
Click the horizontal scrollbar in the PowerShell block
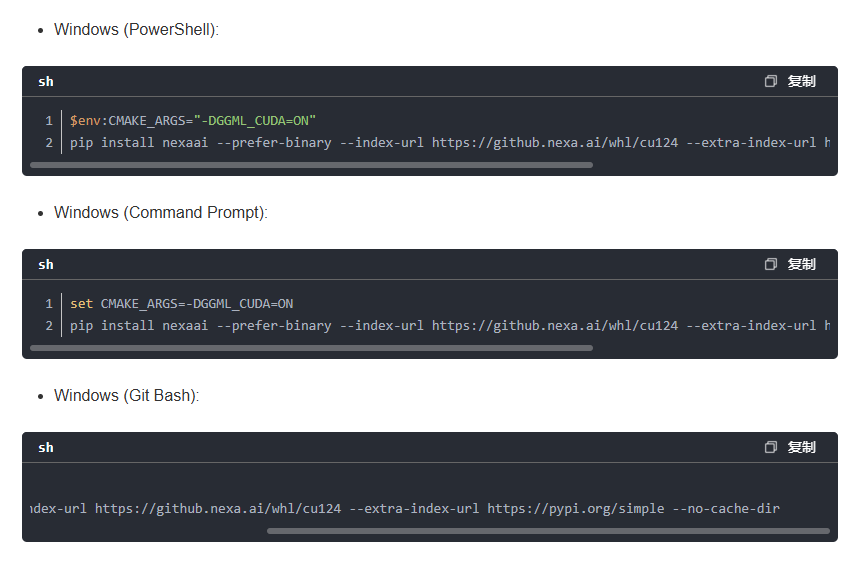pos(311,165)
